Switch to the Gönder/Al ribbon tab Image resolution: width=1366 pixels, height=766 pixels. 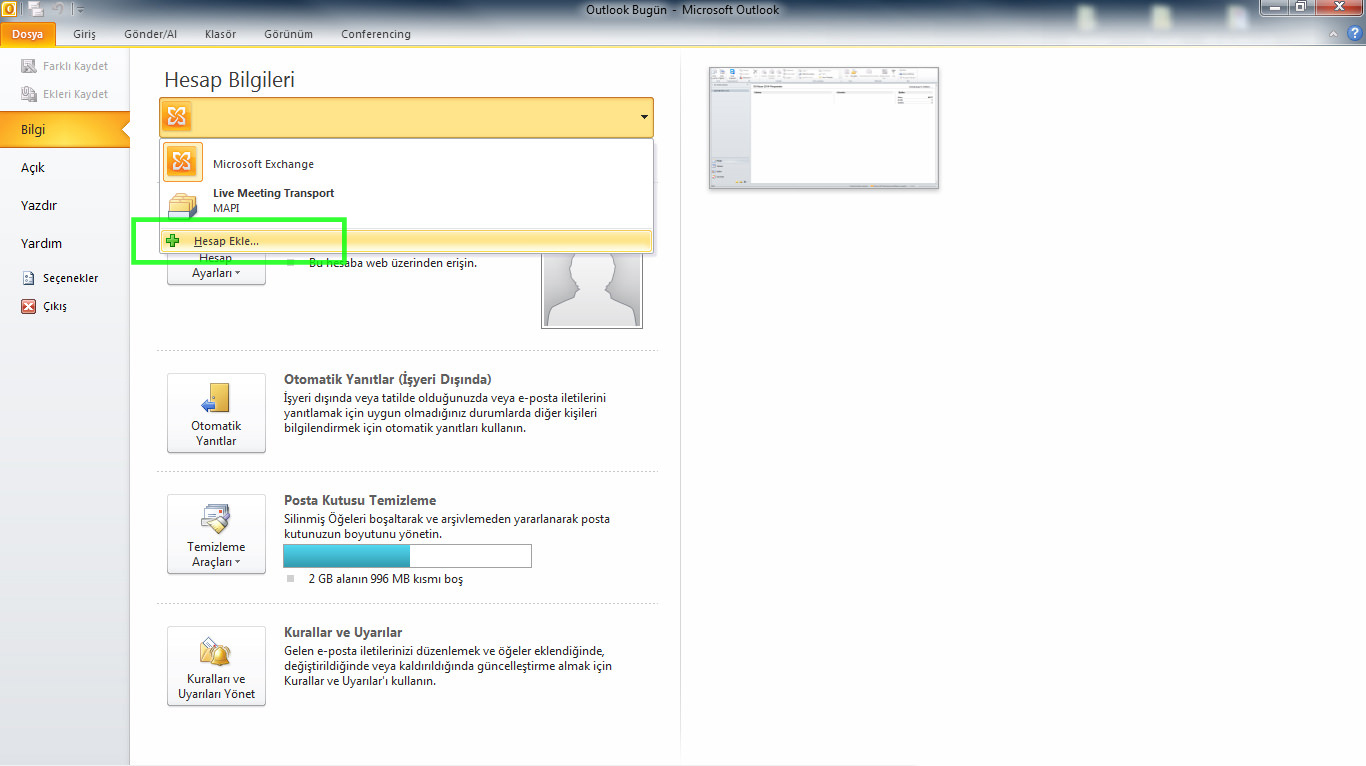(150, 33)
